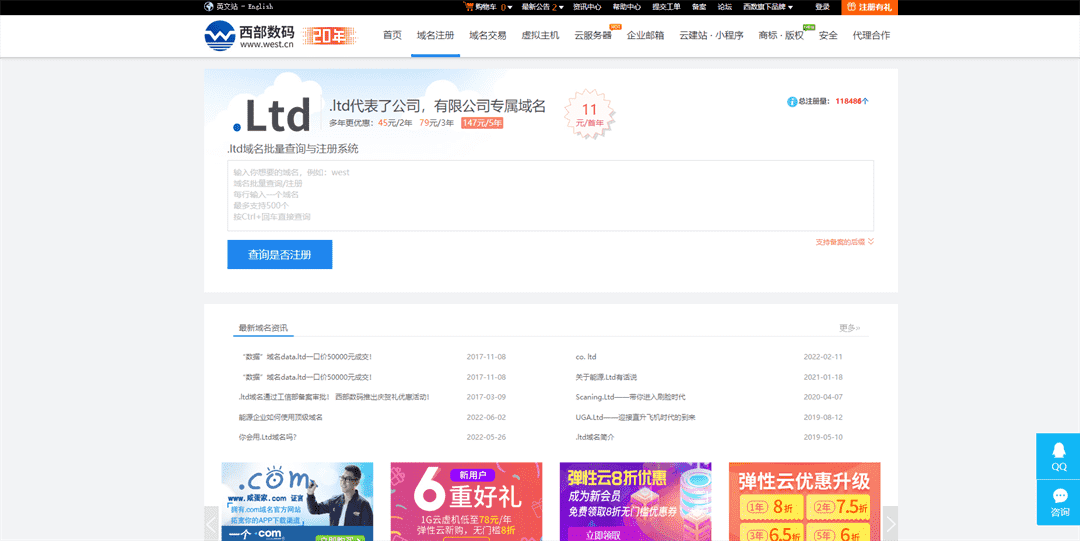Open article 关于能源.Ltd有话说
The height and width of the screenshot is (541, 1080).
(x=606, y=377)
